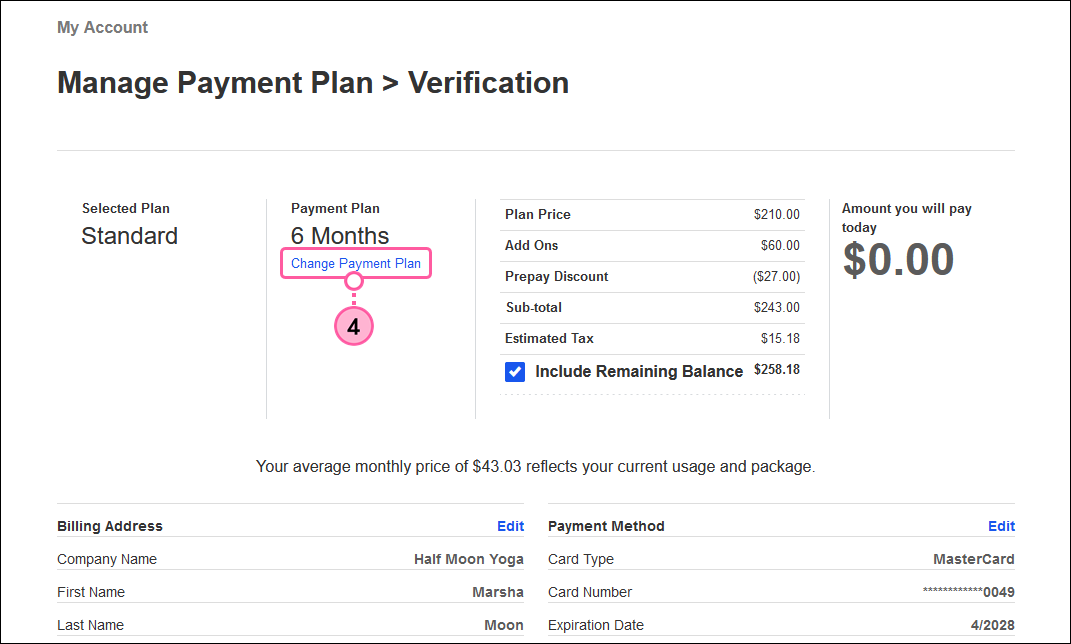This screenshot has width=1071, height=644.
Task: Click the Add Ons row label
Action: coord(531,245)
